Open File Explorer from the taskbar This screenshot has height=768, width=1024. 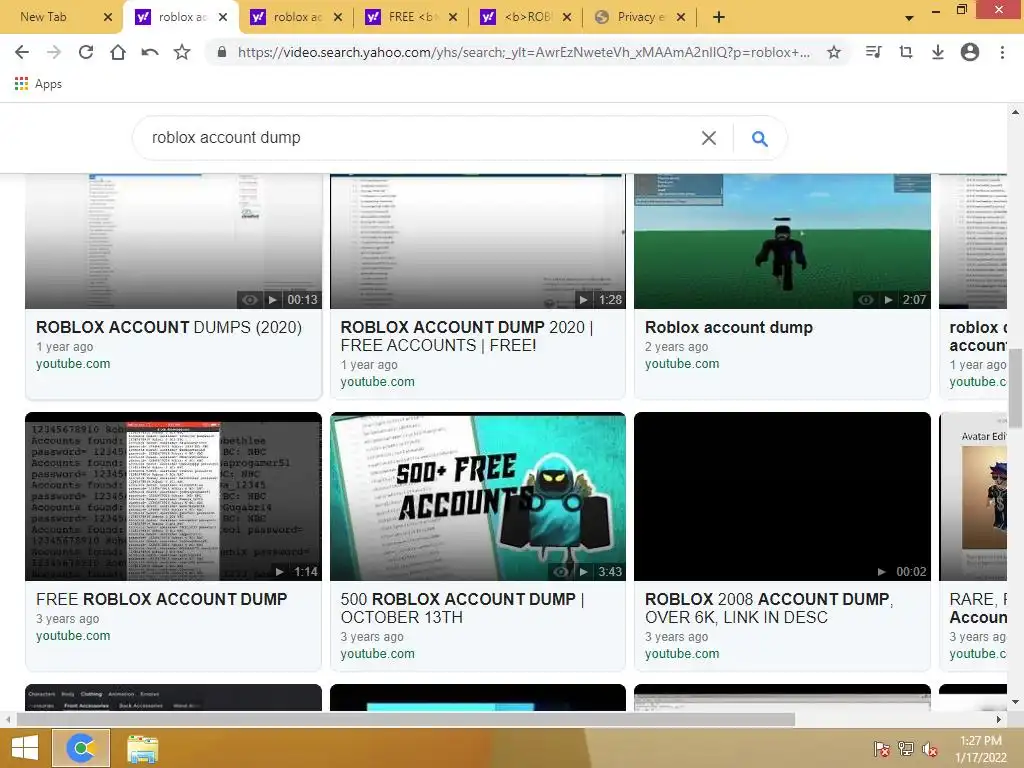[142, 748]
